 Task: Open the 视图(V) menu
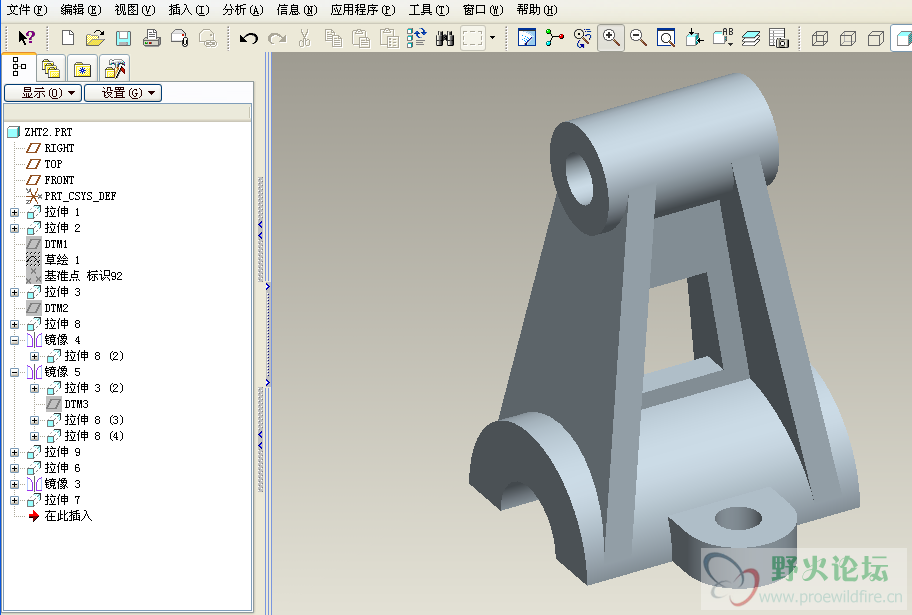pos(135,10)
